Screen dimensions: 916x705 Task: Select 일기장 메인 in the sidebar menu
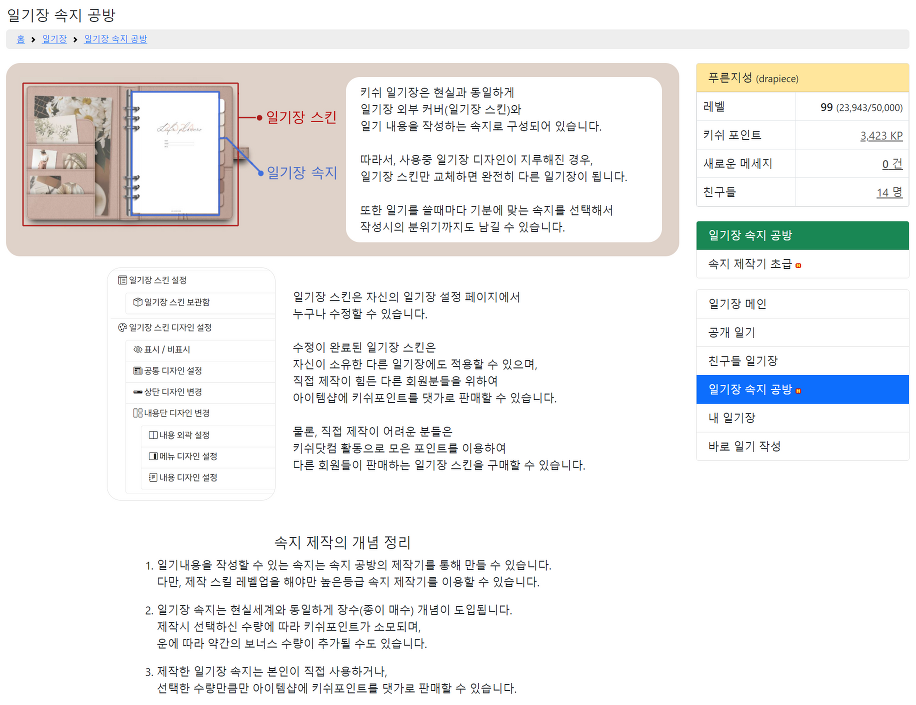pos(737,304)
